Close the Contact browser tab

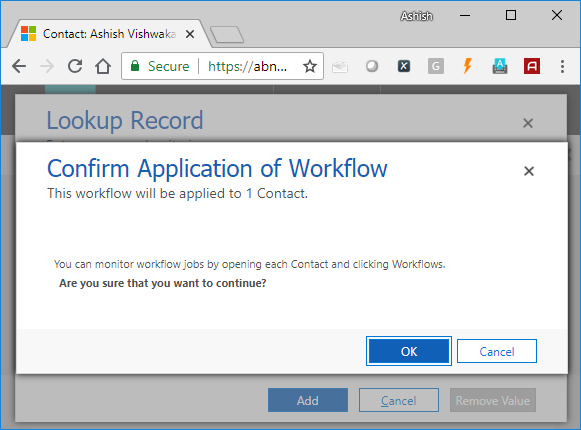click(190, 34)
